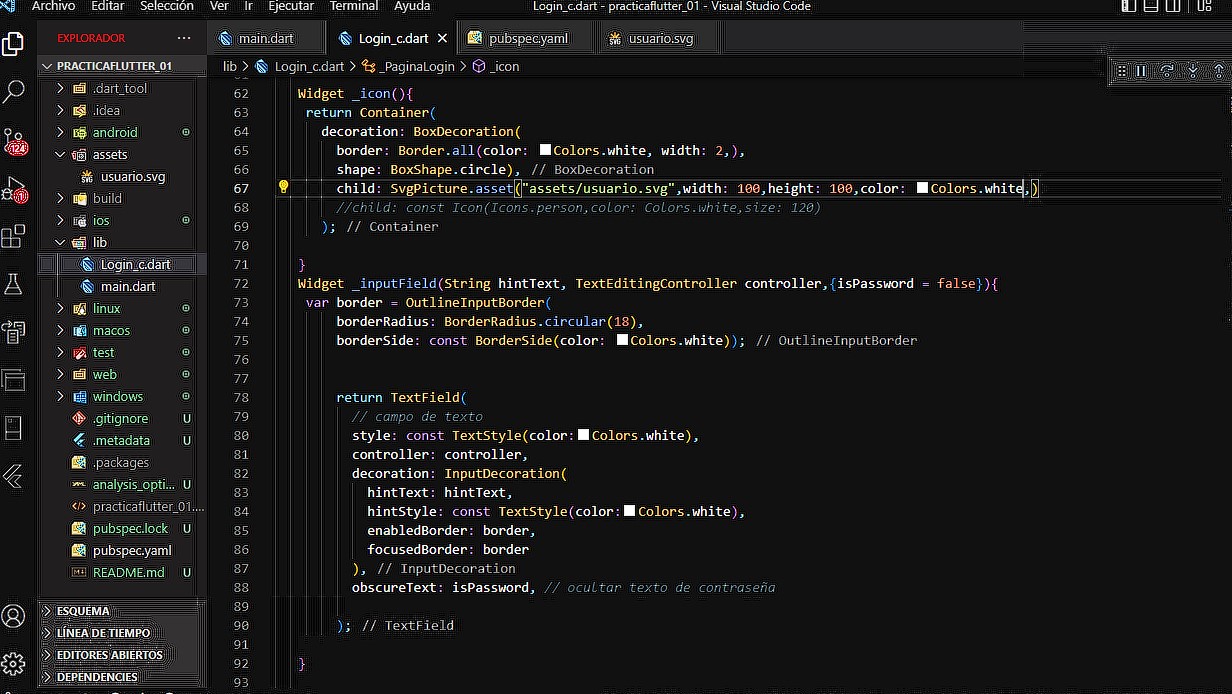
Task: Close the Login_c.dart tab
Action: point(442,39)
